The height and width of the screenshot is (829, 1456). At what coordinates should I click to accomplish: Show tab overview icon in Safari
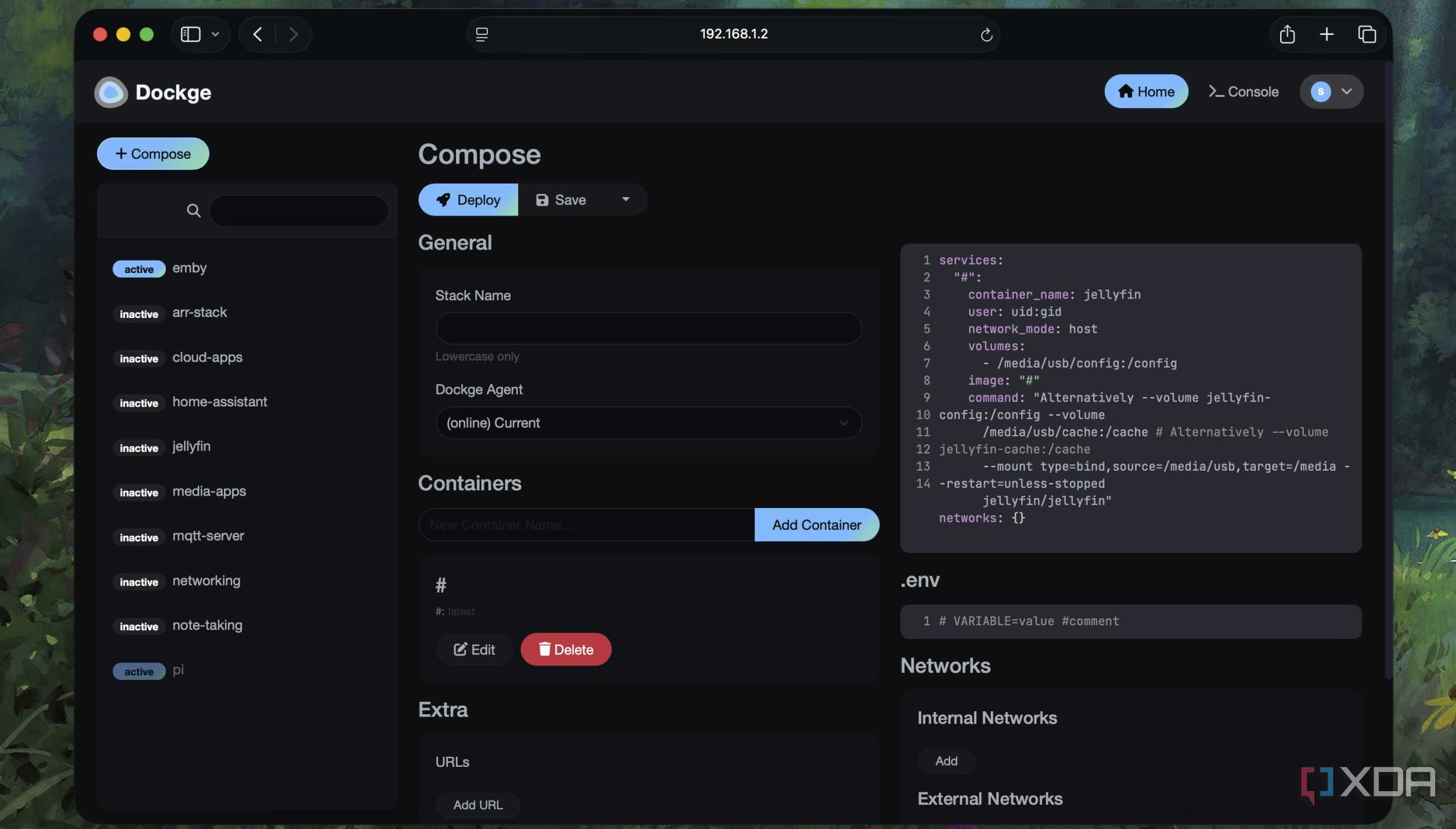(1367, 34)
